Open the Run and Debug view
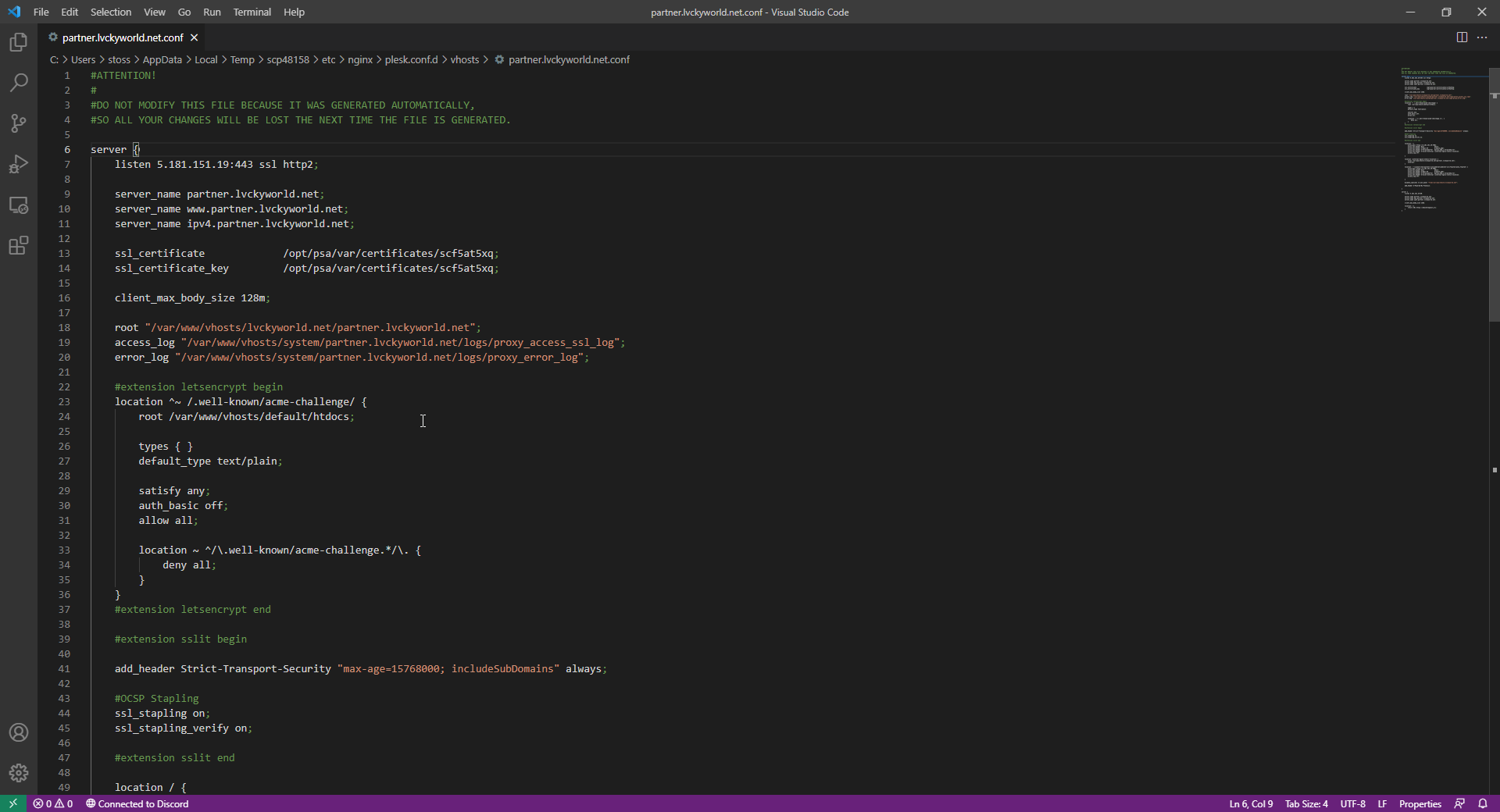 19,164
